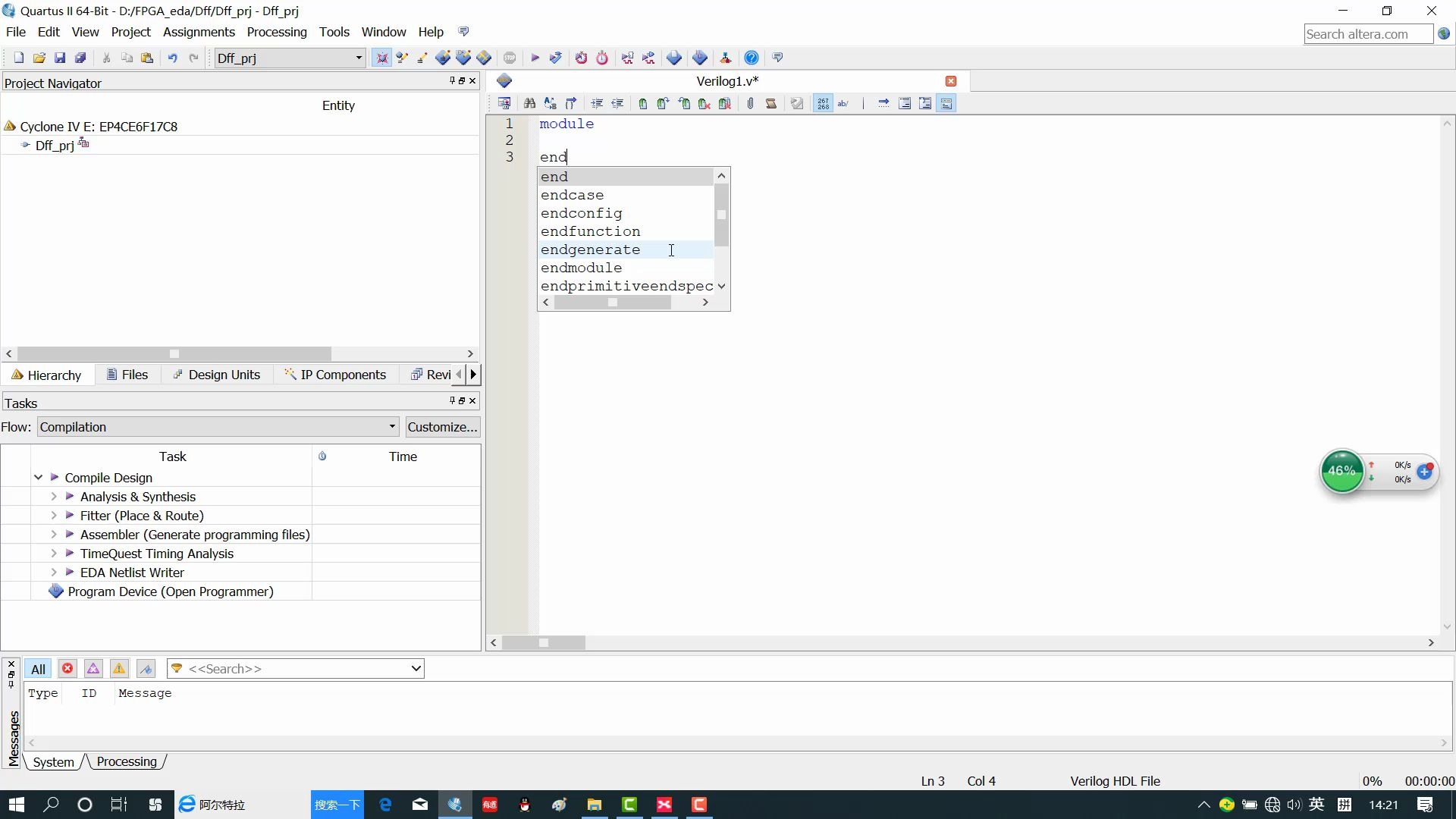Click the Delete all bookmarks icon

(x=725, y=104)
